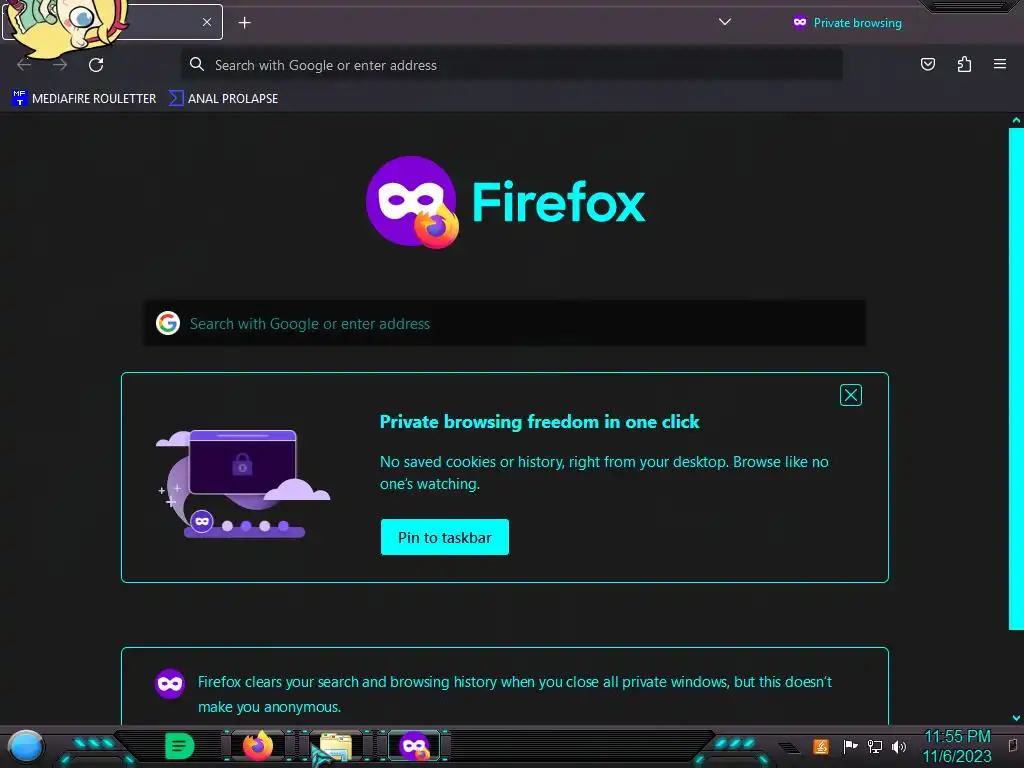Click the Pin to taskbar button

[x=445, y=537]
